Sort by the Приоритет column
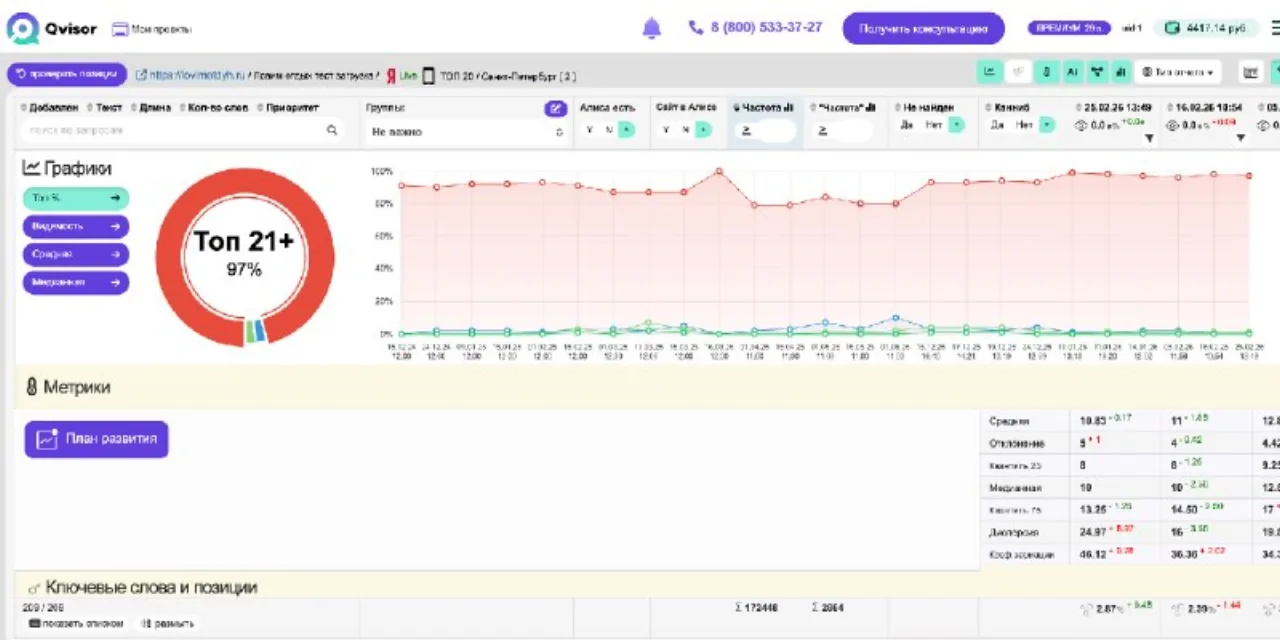This screenshot has width=1280, height=640. point(288,107)
